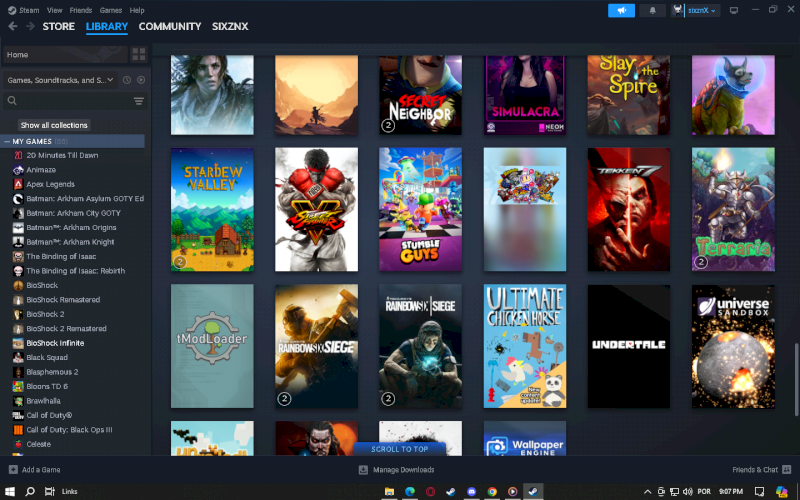Launch Discord from the taskbar
Viewport: 800px width, 500px height.
point(471,491)
